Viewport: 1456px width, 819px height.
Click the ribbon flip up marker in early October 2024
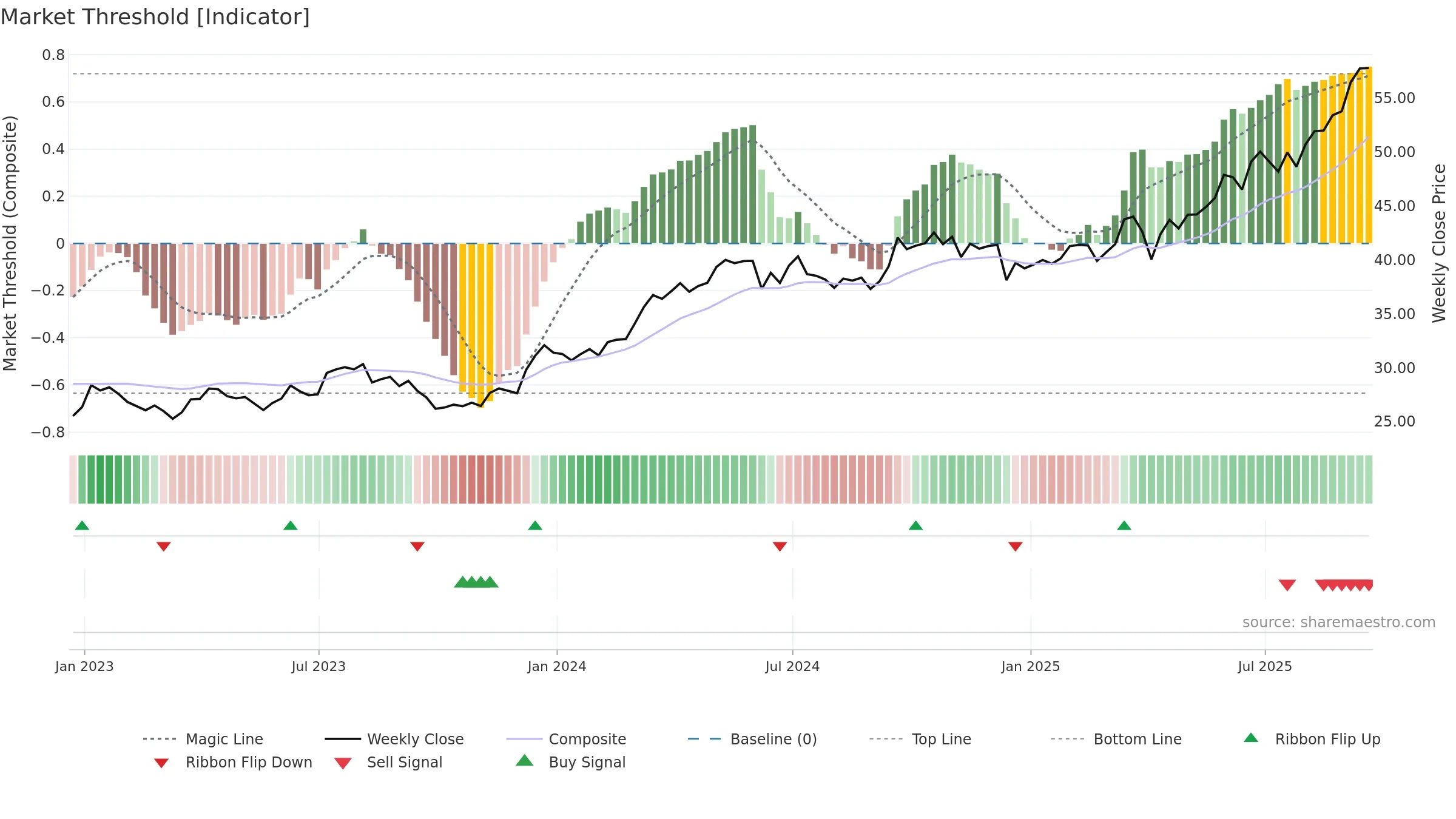916,525
